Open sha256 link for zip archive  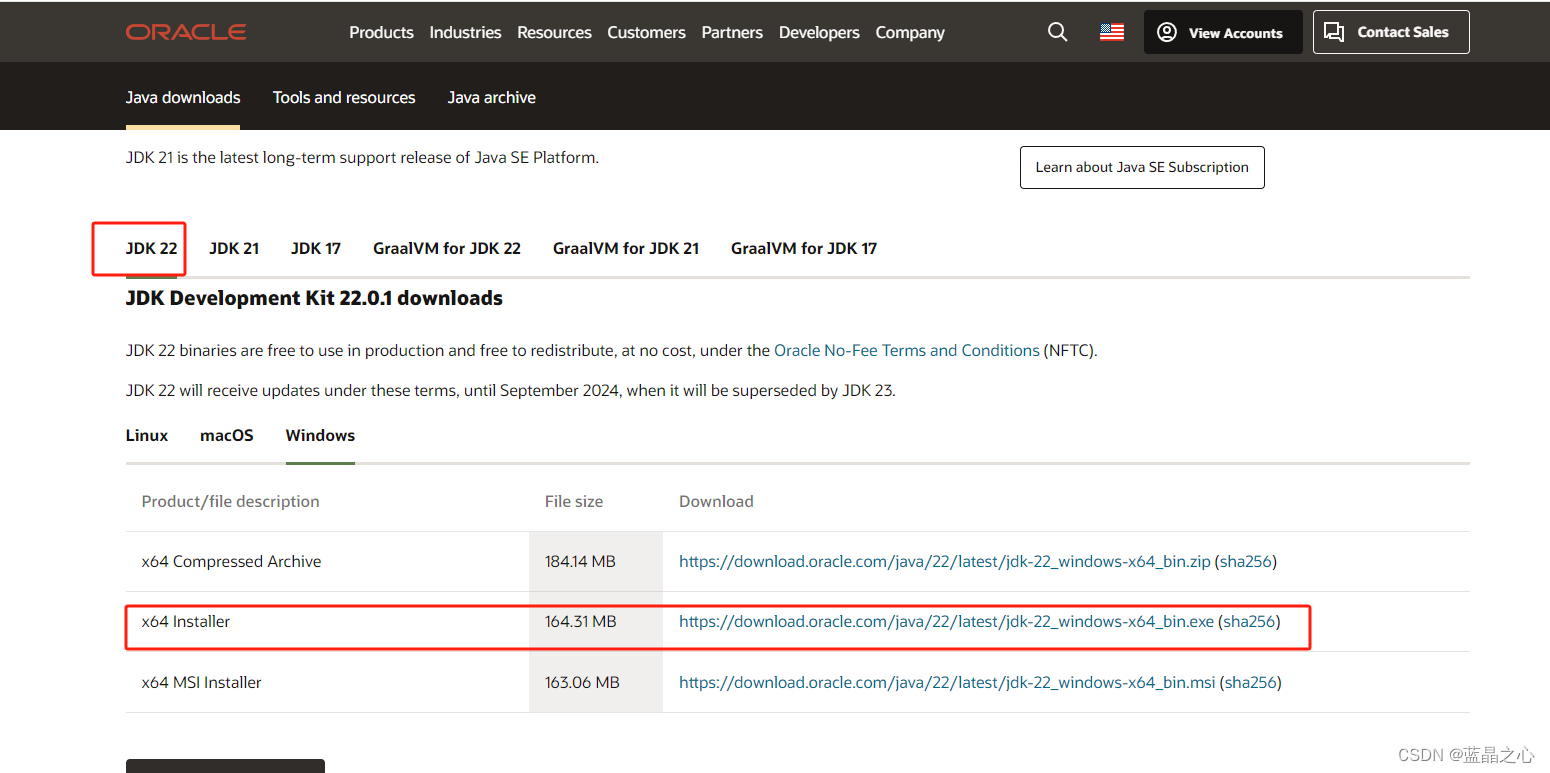pyautogui.click(x=1246, y=561)
